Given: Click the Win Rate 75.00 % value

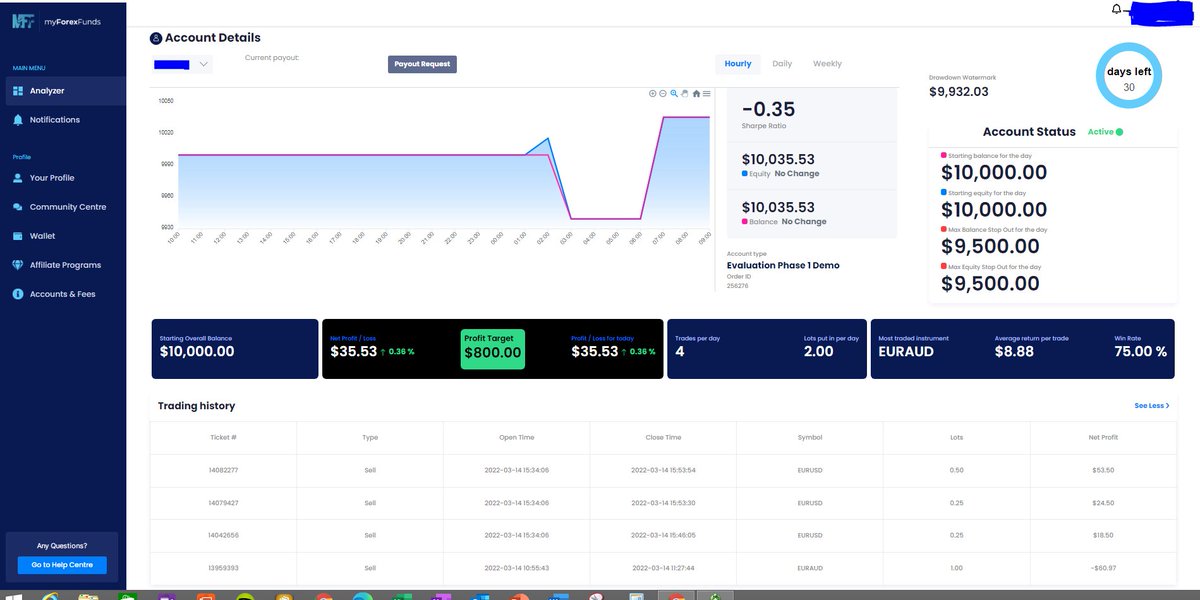Looking at the screenshot, I should [1140, 352].
